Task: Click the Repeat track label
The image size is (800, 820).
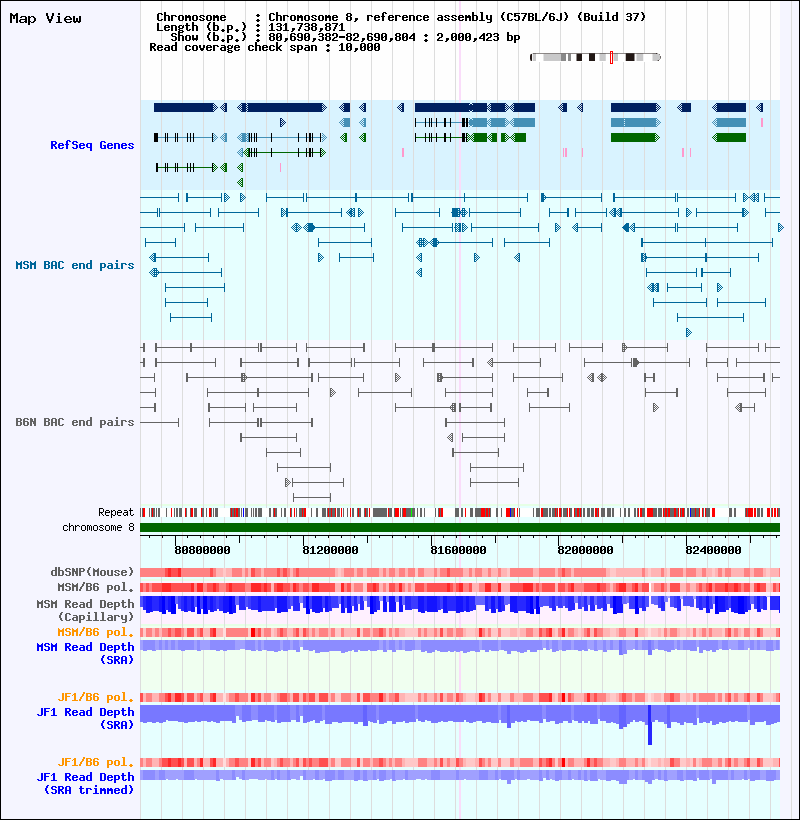Action: click(x=116, y=512)
